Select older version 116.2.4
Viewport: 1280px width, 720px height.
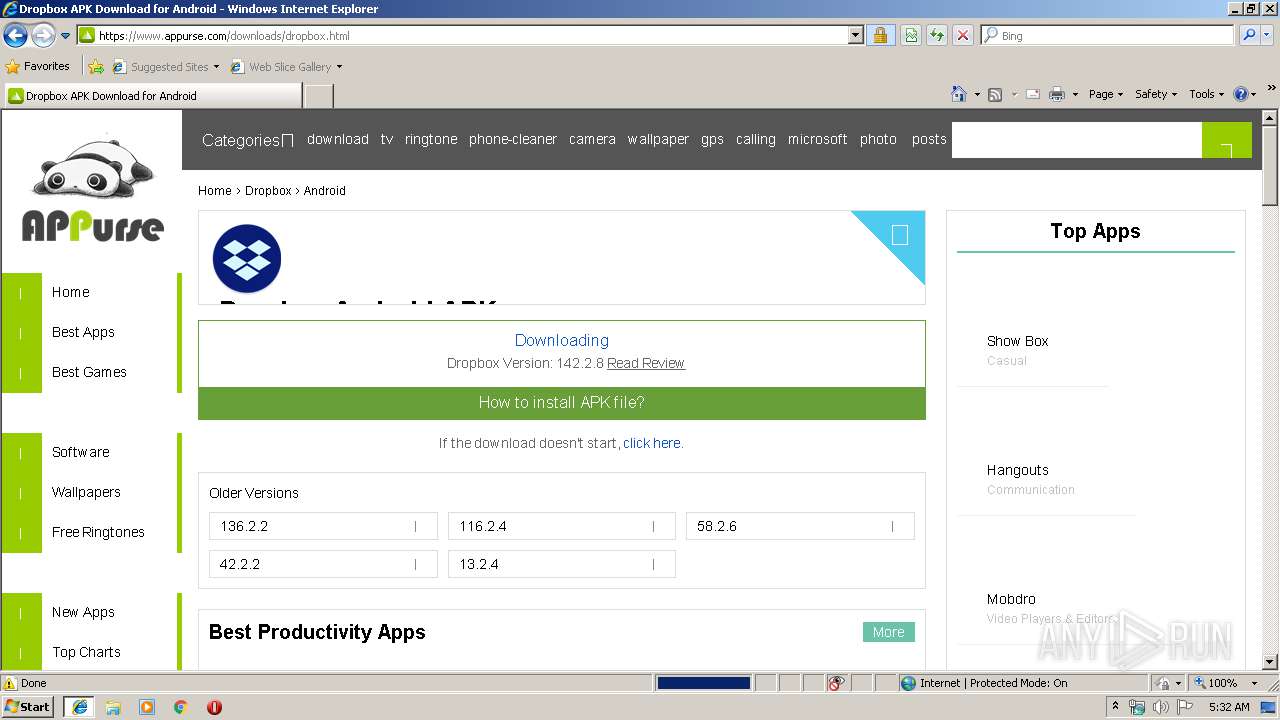[562, 526]
